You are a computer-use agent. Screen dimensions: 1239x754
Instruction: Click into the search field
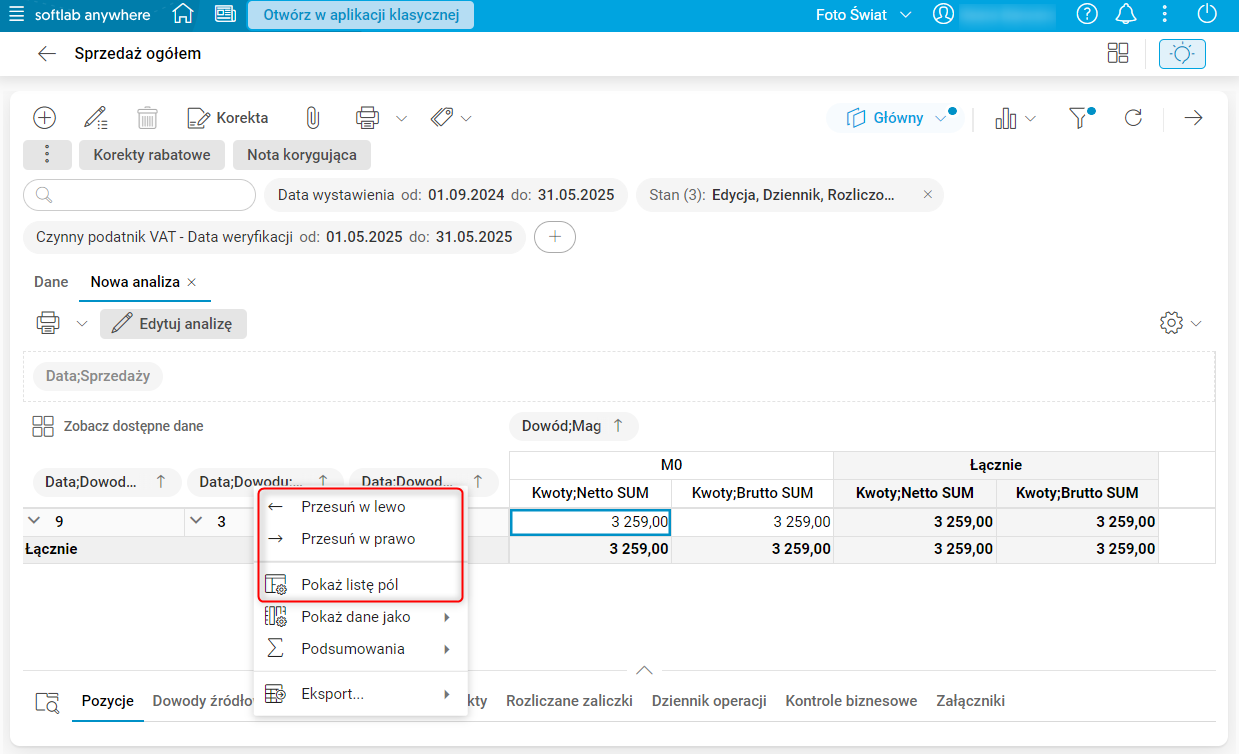tap(140, 195)
